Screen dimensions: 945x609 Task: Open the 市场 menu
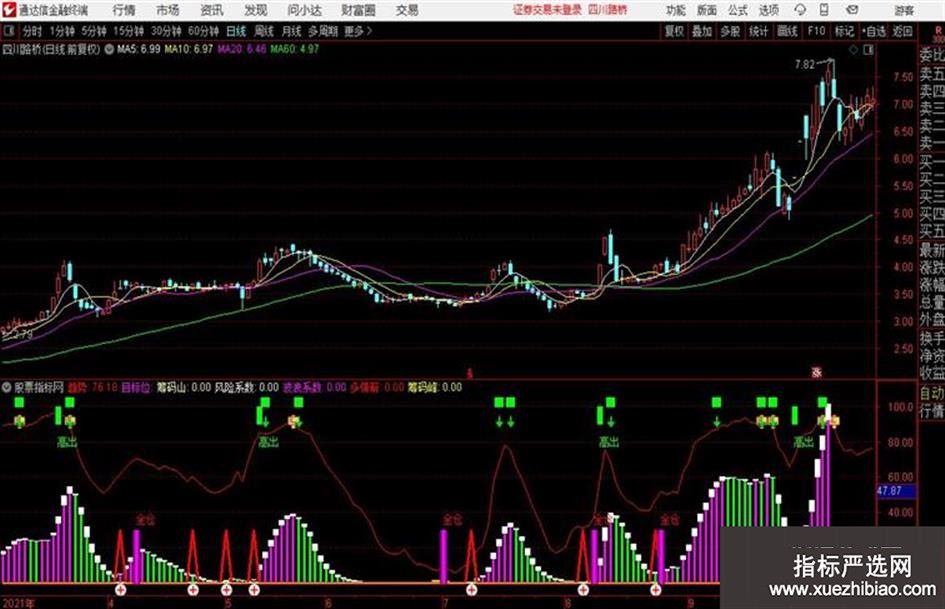coord(168,10)
